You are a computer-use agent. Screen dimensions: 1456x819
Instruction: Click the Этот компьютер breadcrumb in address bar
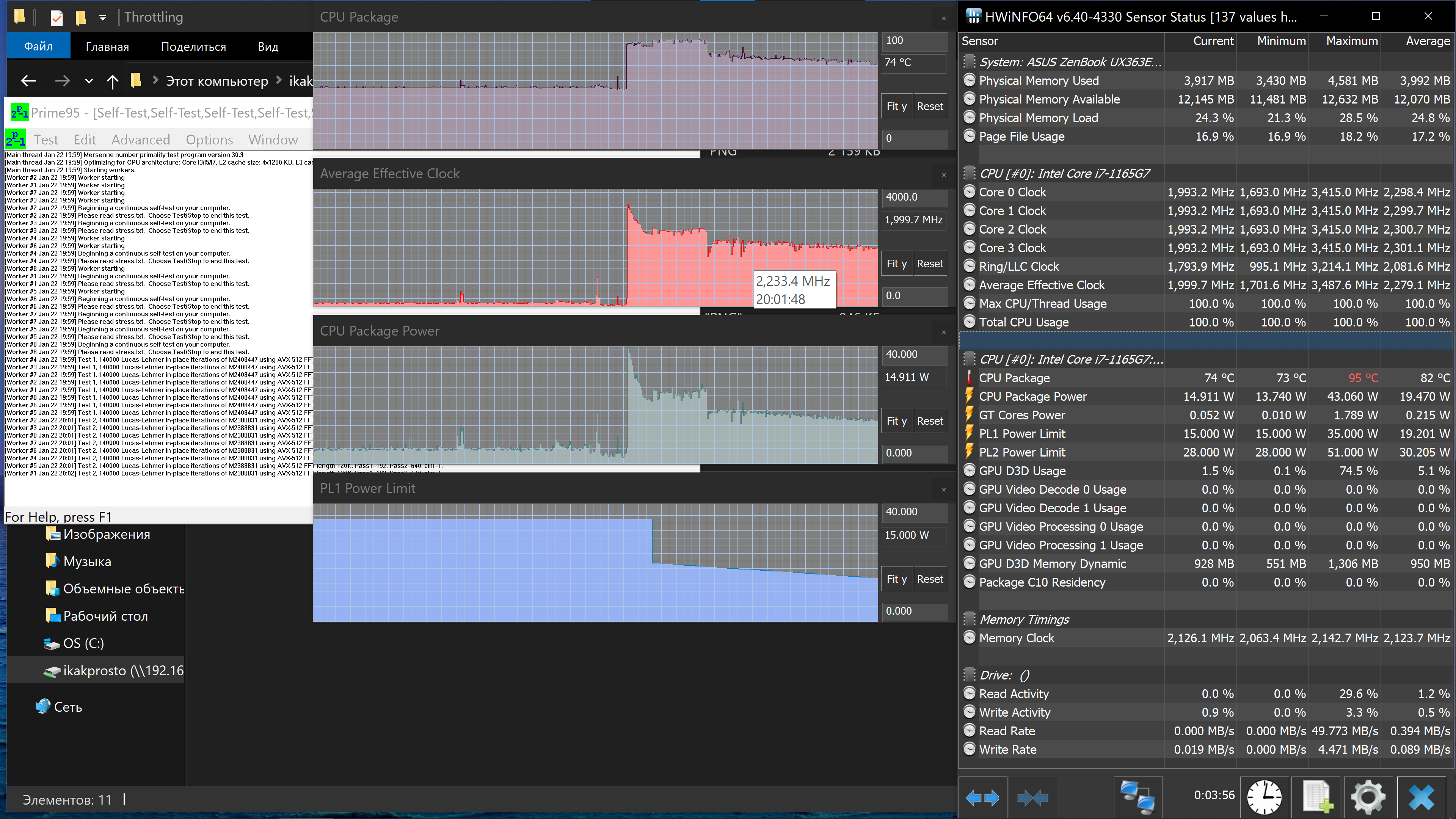(x=217, y=81)
